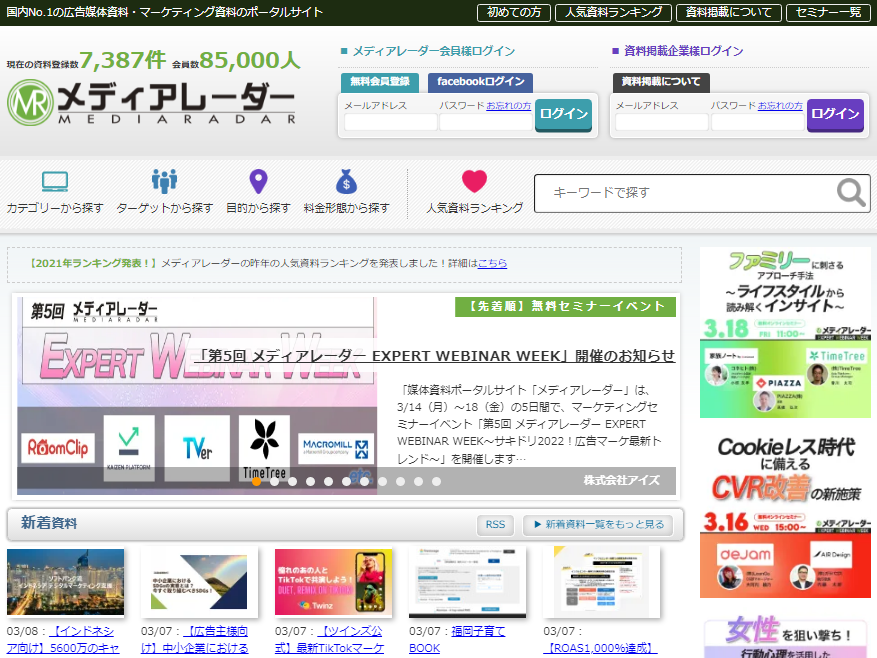This screenshot has height=658, width=877.
Task: Focus the member password field
Action: click(x=485, y=122)
